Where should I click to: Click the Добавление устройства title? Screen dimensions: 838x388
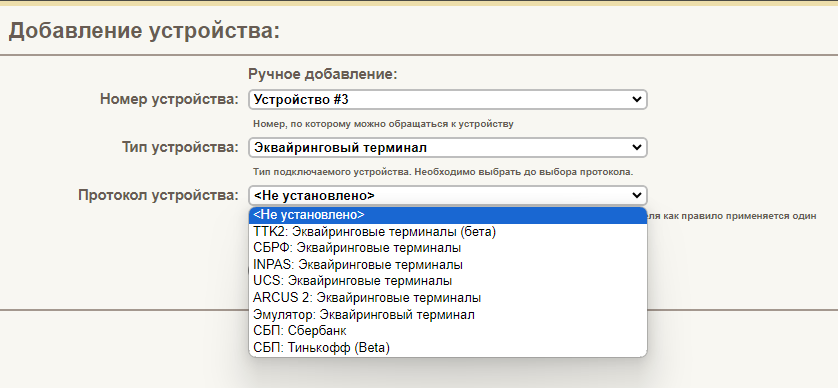[144, 31]
